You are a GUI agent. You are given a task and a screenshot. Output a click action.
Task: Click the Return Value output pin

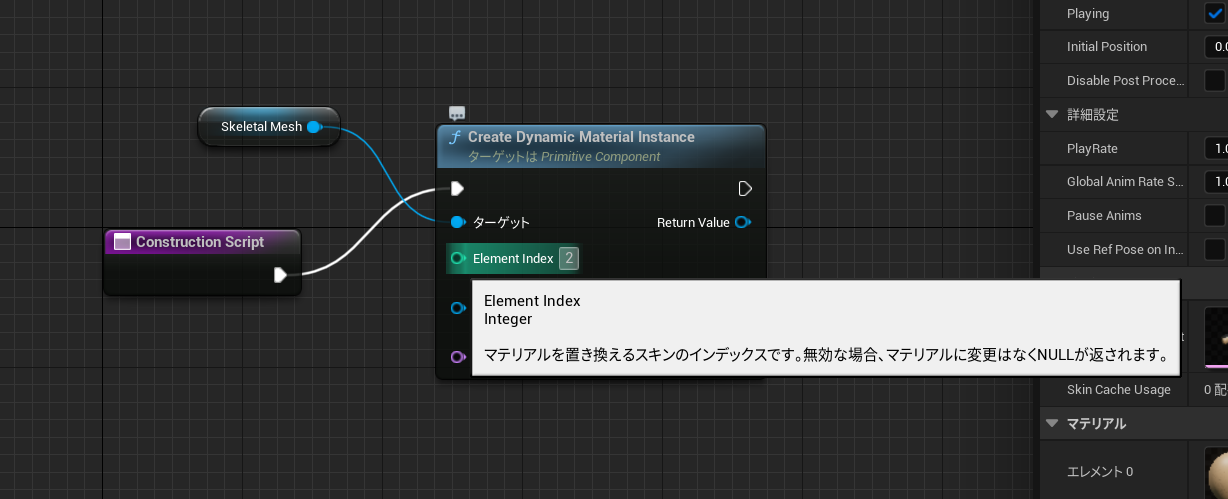coord(742,222)
